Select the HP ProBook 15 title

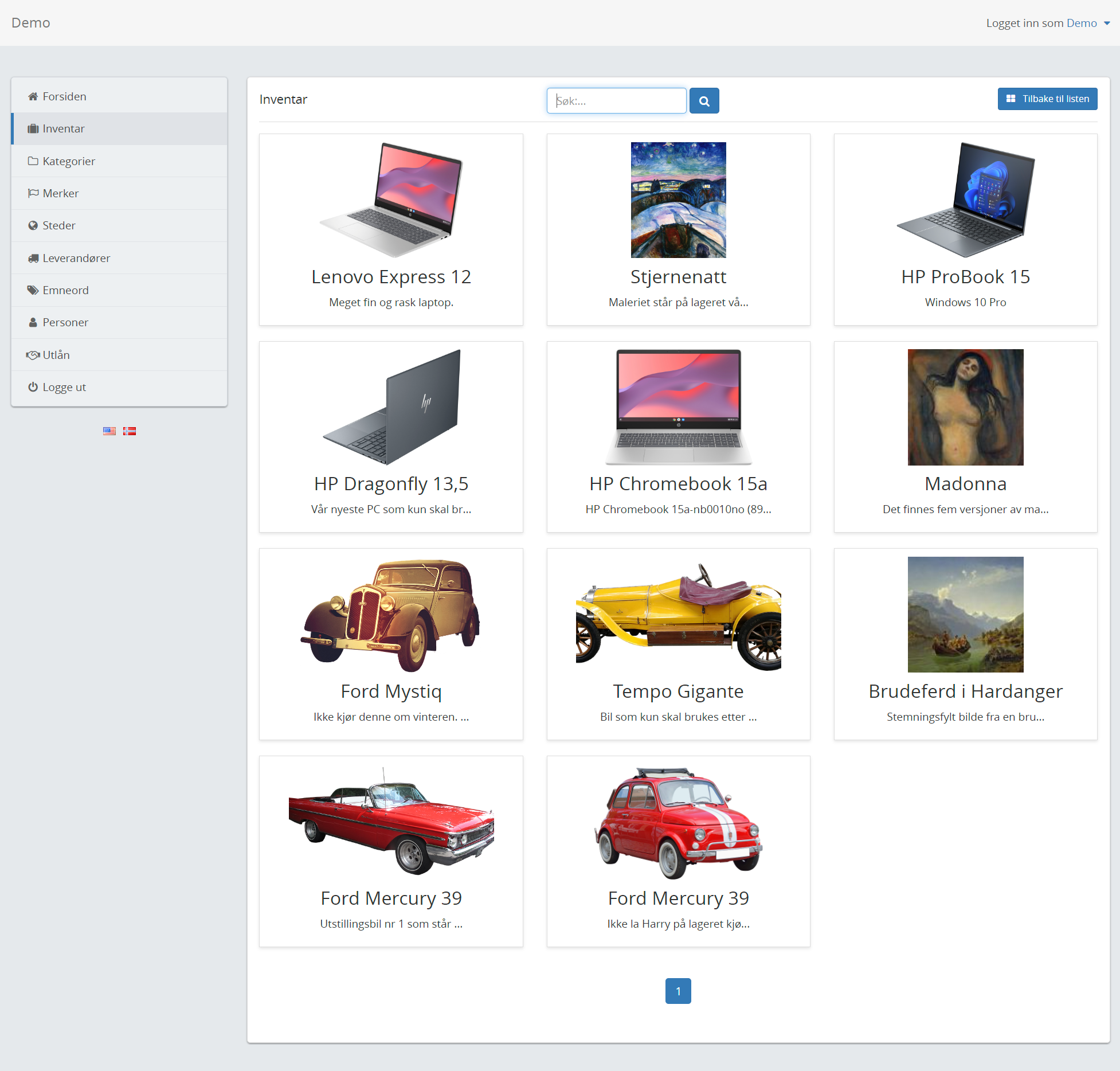pyautogui.click(x=966, y=277)
